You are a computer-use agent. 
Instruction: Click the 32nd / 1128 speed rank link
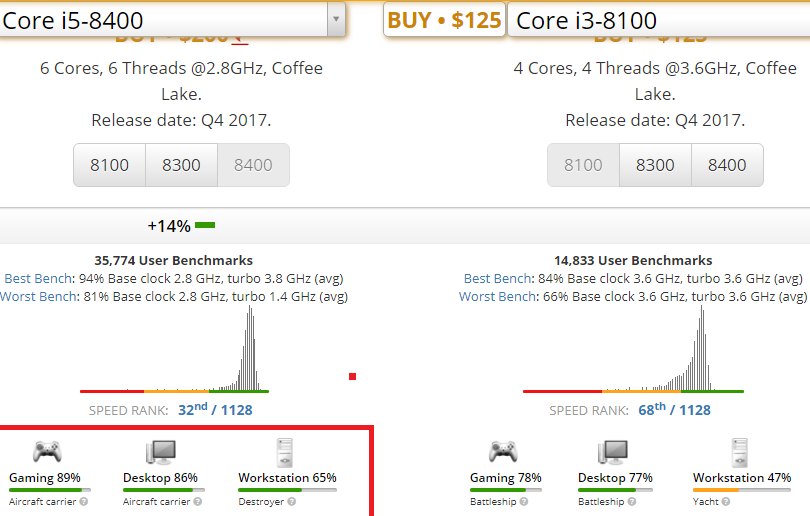(x=215, y=410)
